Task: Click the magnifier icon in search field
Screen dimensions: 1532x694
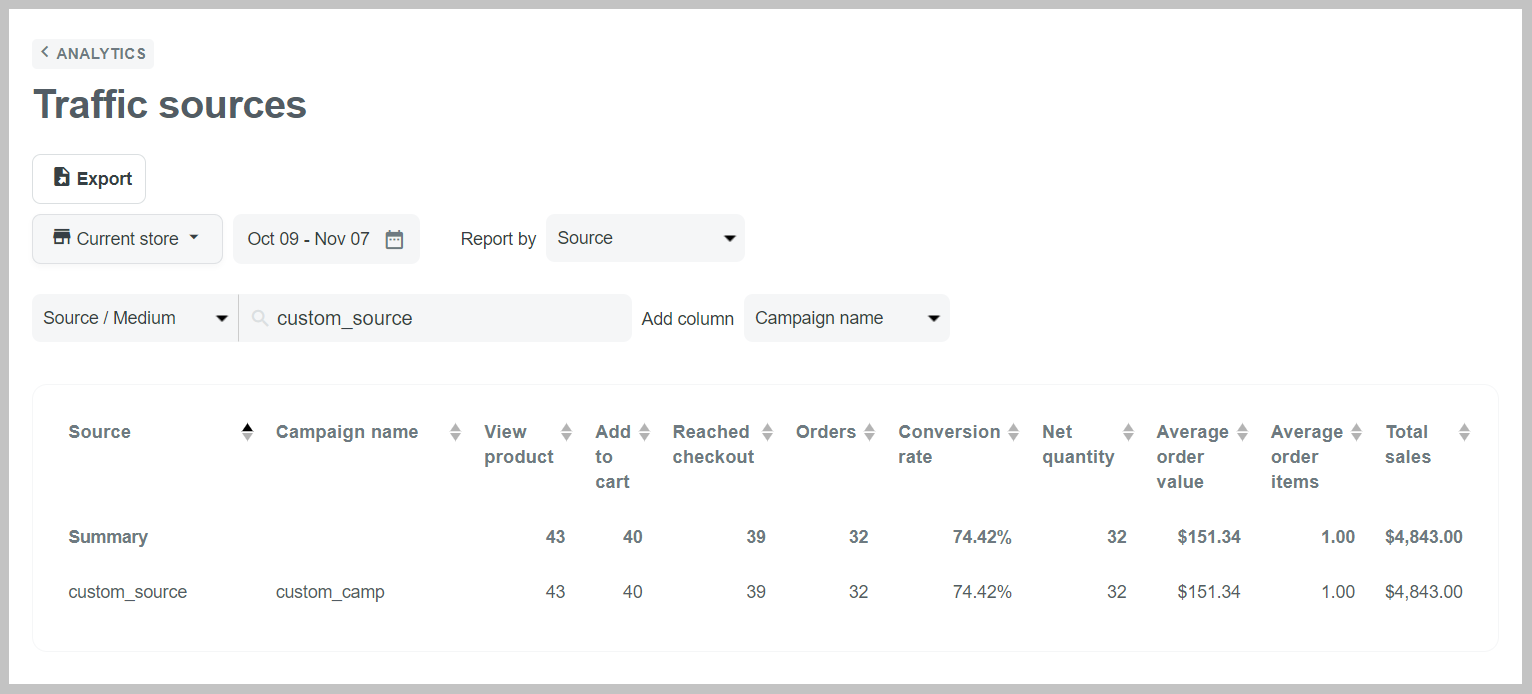Action: (260, 318)
